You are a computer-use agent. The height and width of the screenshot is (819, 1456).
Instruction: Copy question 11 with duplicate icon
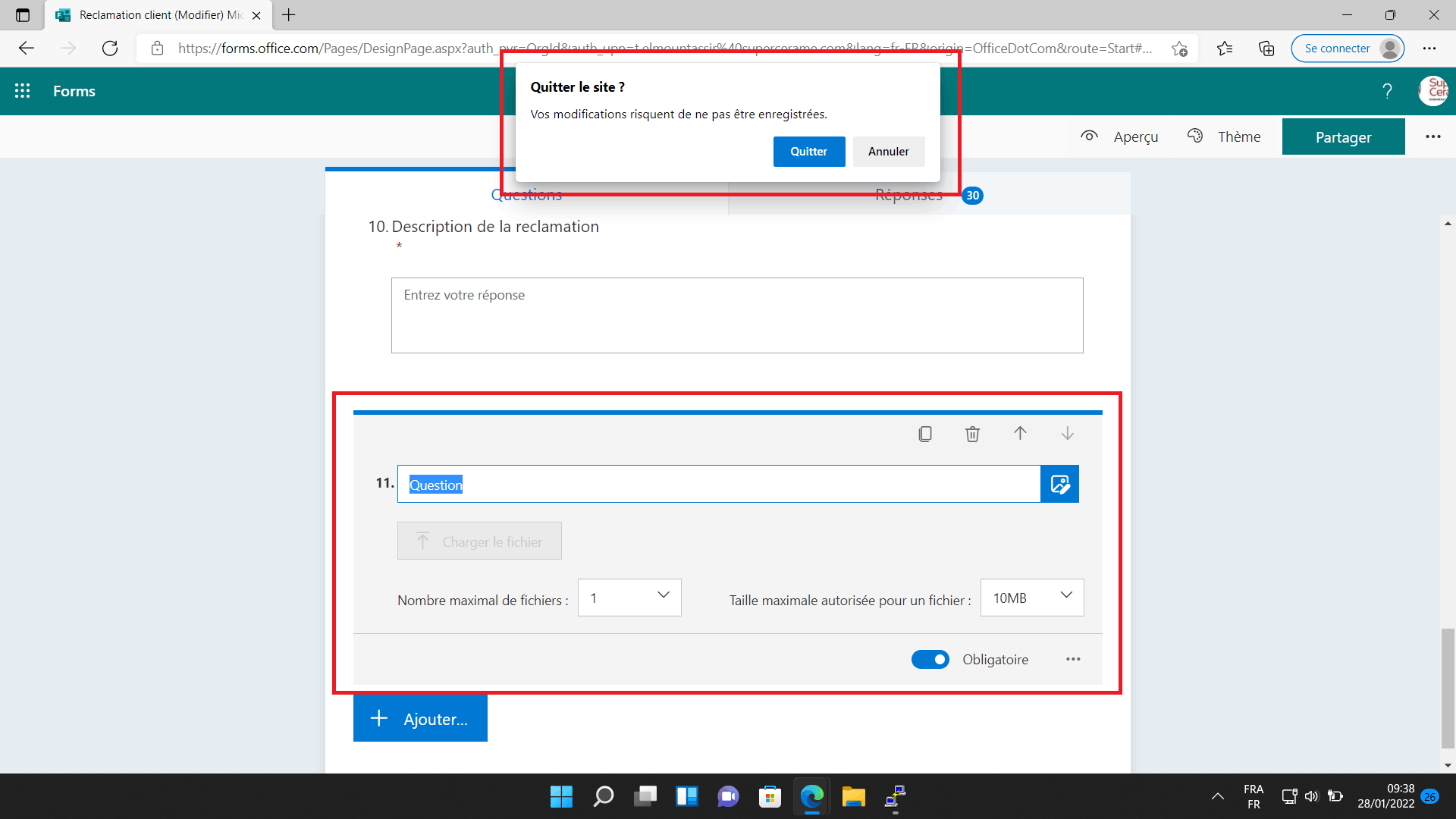click(x=925, y=434)
